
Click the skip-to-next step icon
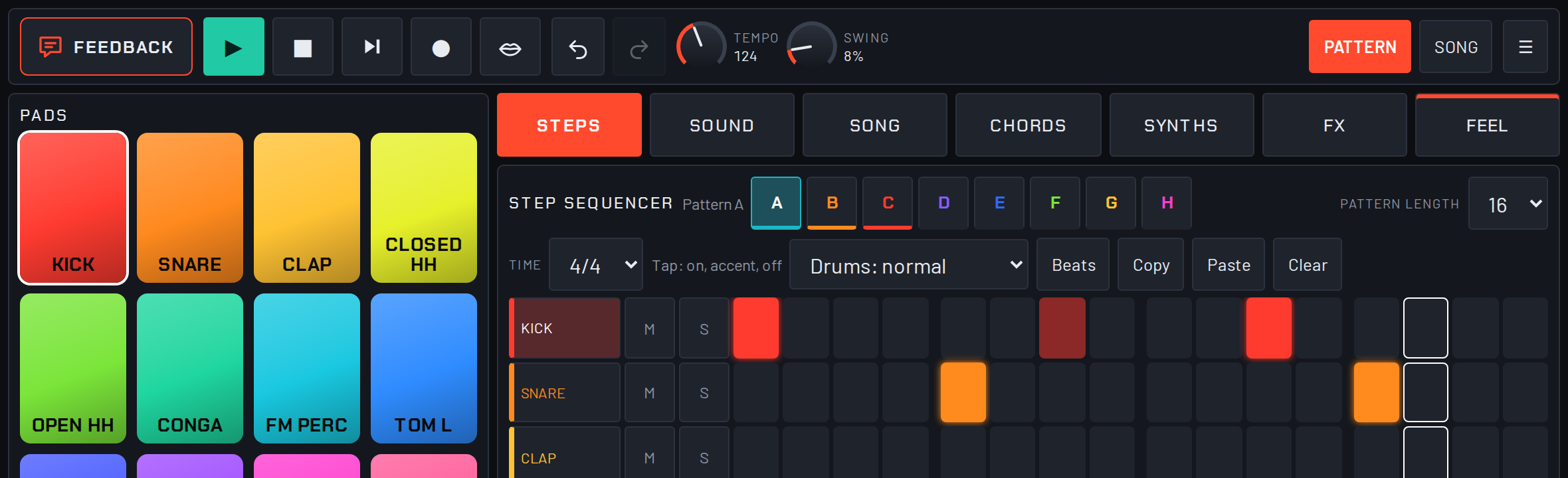372,47
